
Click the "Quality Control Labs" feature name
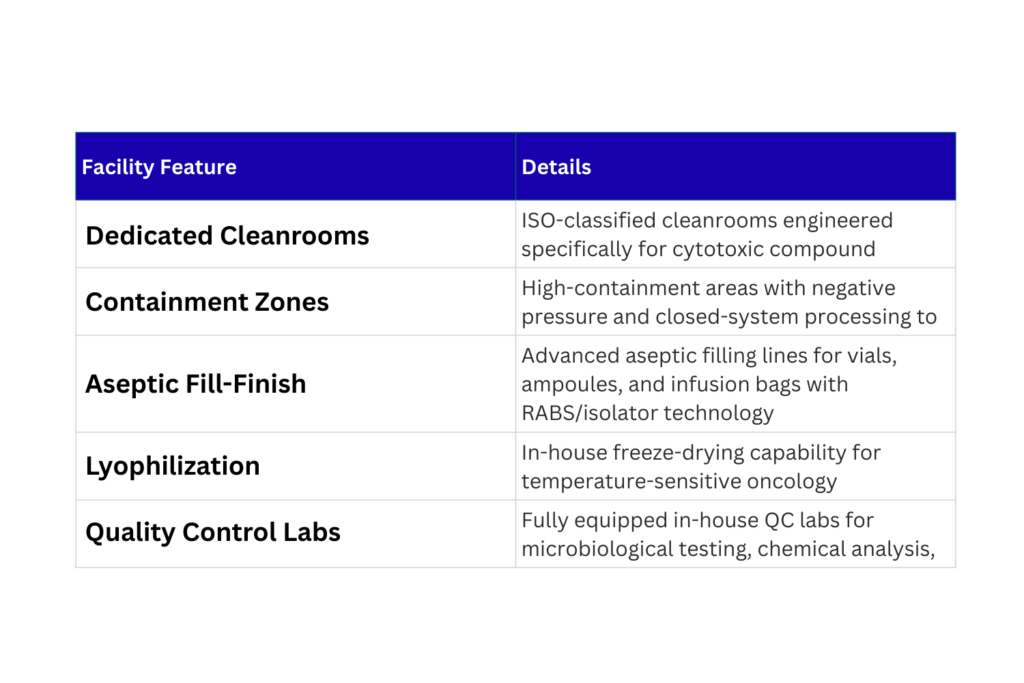[213, 533]
